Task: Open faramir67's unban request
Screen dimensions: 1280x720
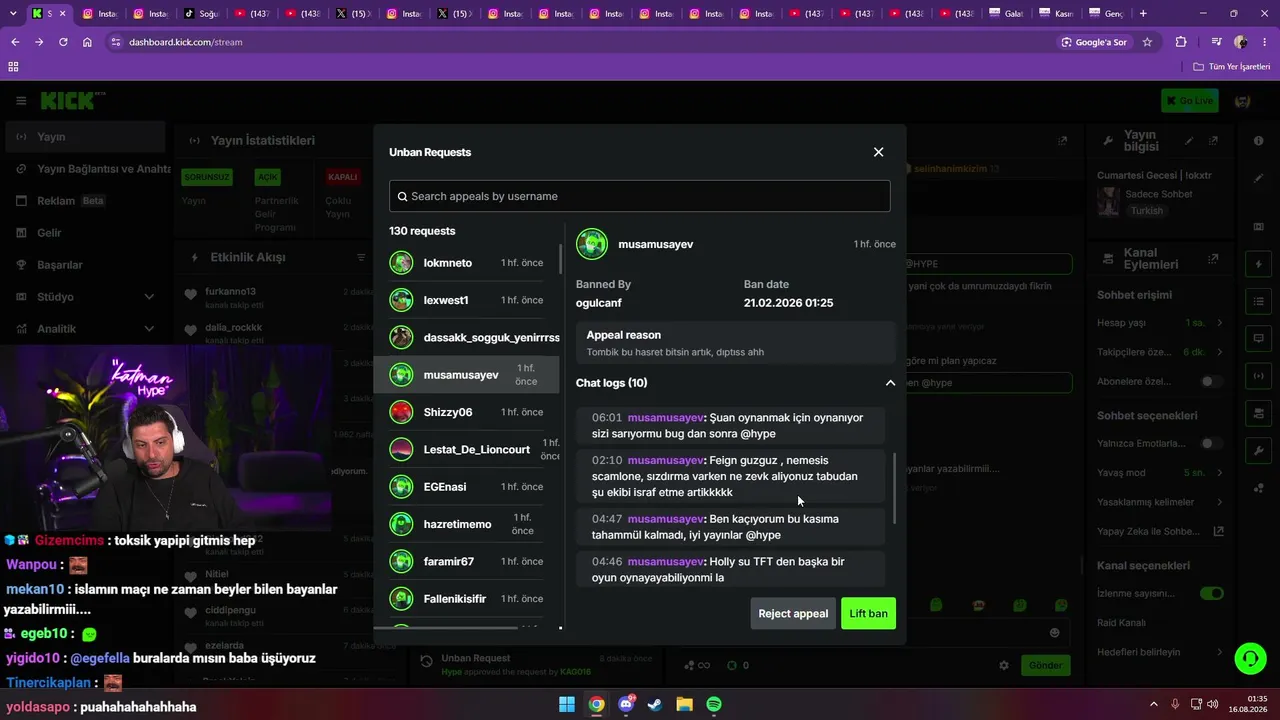Action: pyautogui.click(x=467, y=561)
